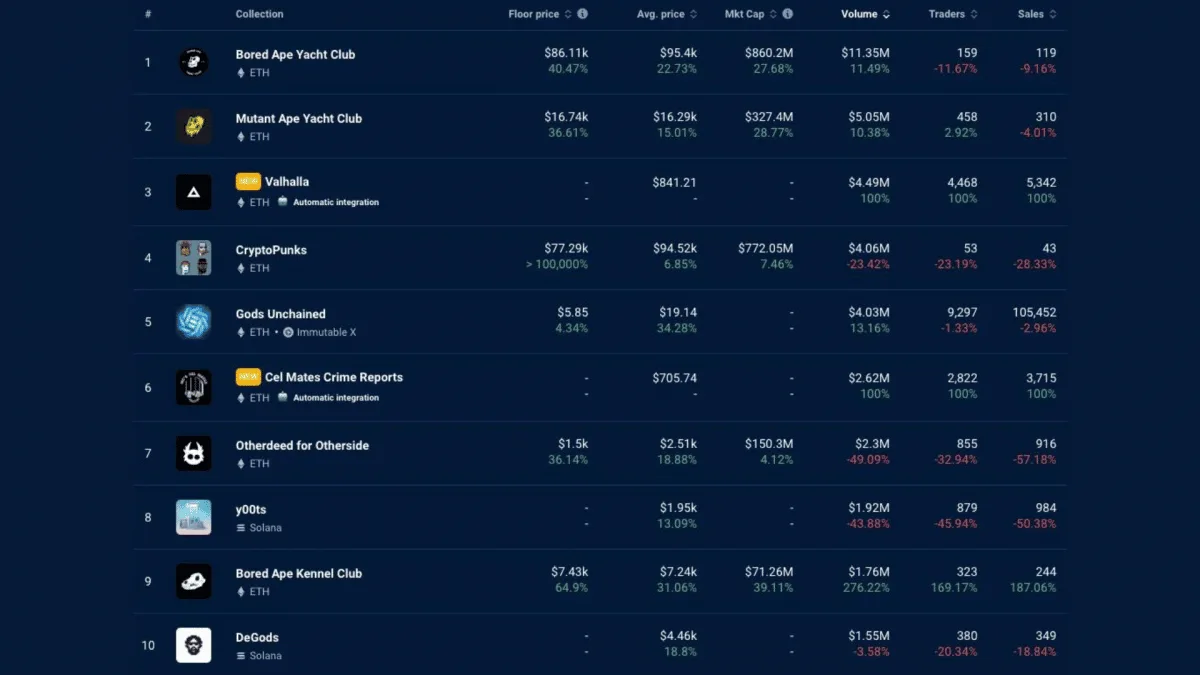The image size is (1200, 675).
Task: Open the Otherdeed for Otherside link
Action: (302, 445)
